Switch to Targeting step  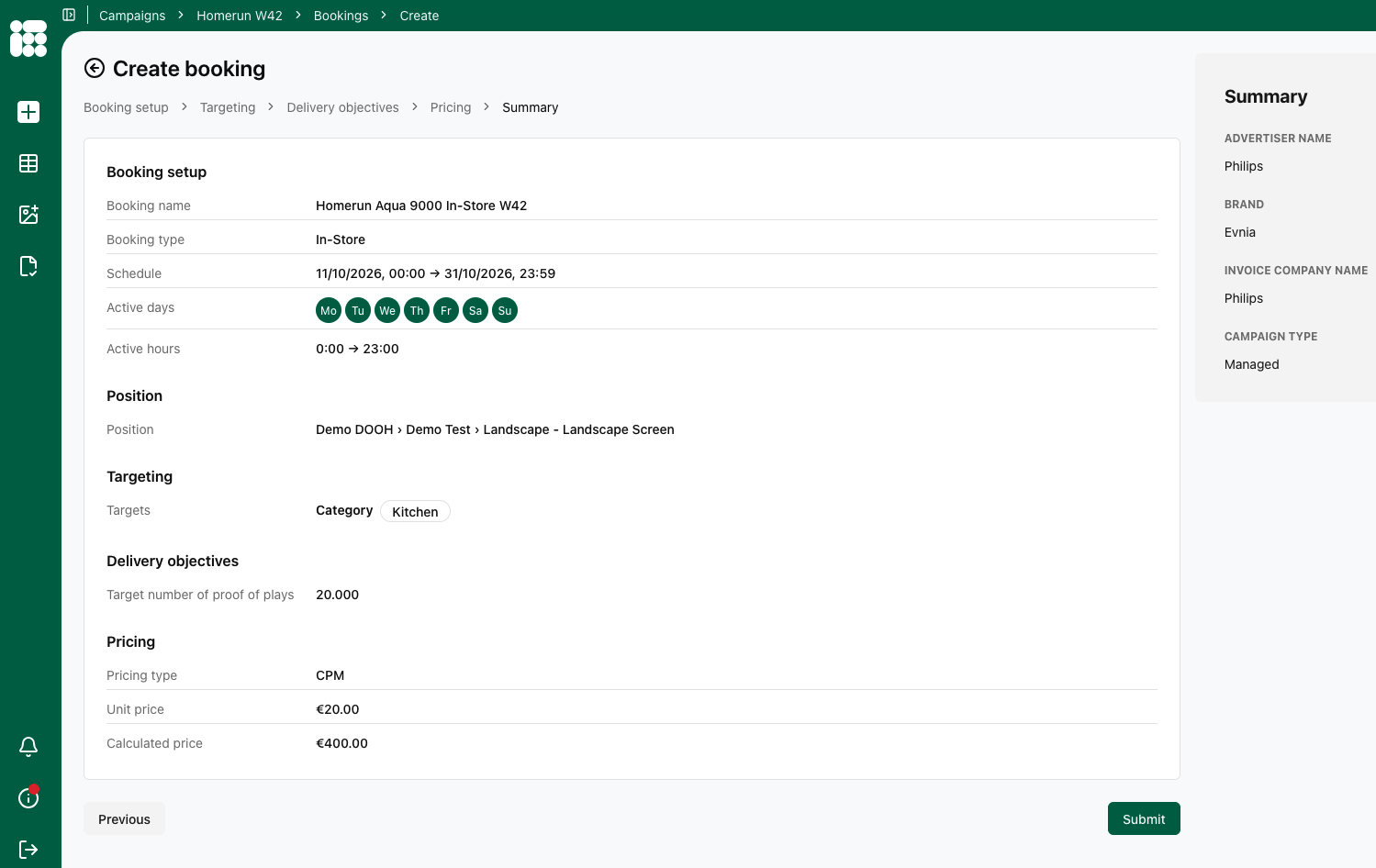coord(228,107)
